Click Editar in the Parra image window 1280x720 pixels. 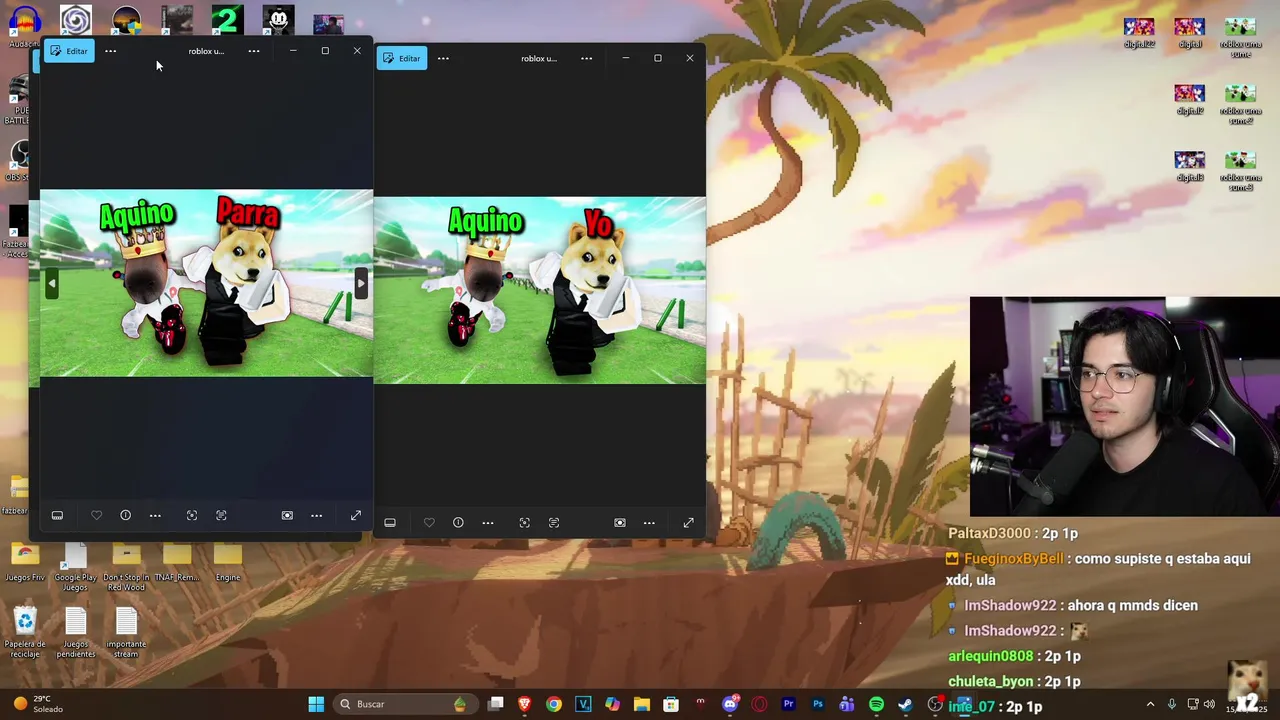pos(69,51)
